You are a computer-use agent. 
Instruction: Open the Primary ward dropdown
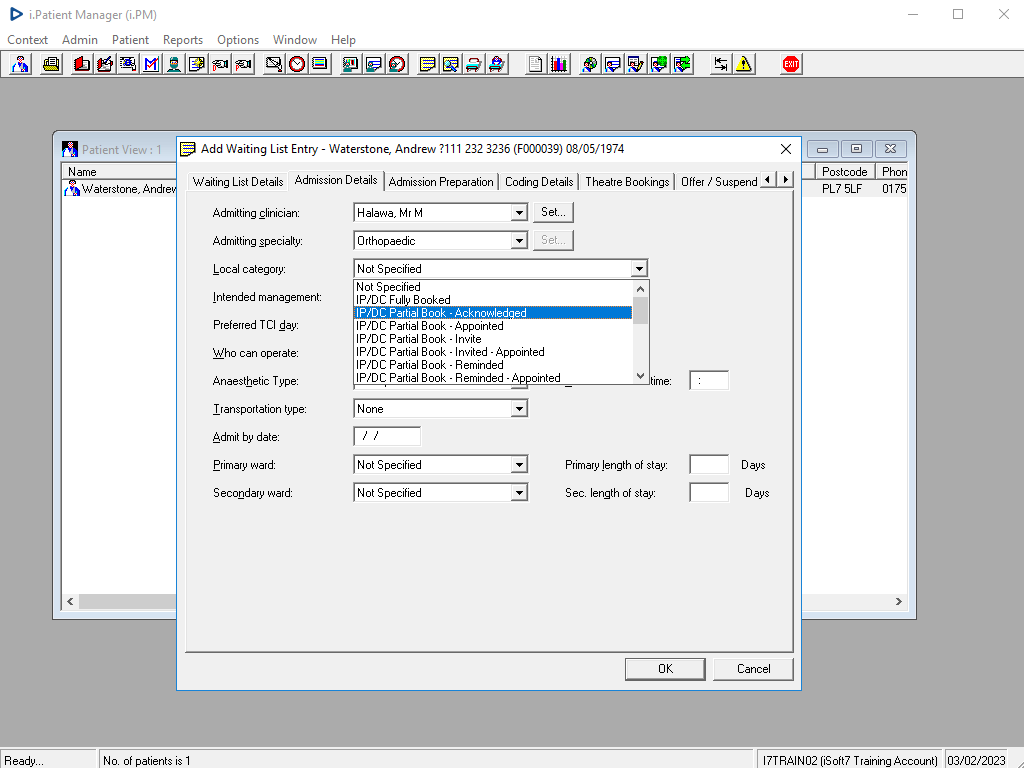click(x=519, y=465)
